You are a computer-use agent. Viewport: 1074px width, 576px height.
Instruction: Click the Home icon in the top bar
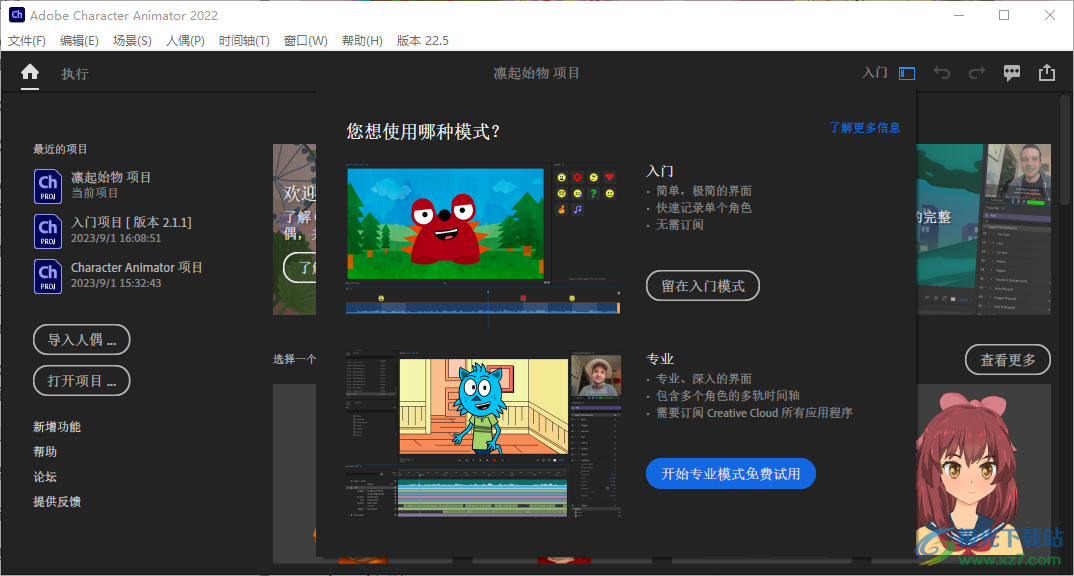(x=29, y=72)
